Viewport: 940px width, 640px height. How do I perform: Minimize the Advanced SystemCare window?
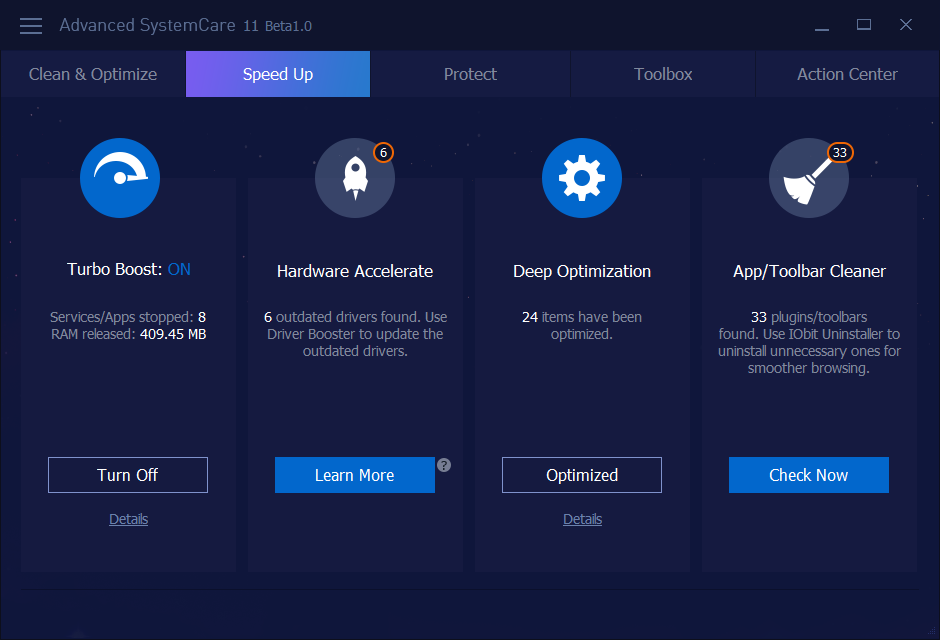[x=821, y=25]
